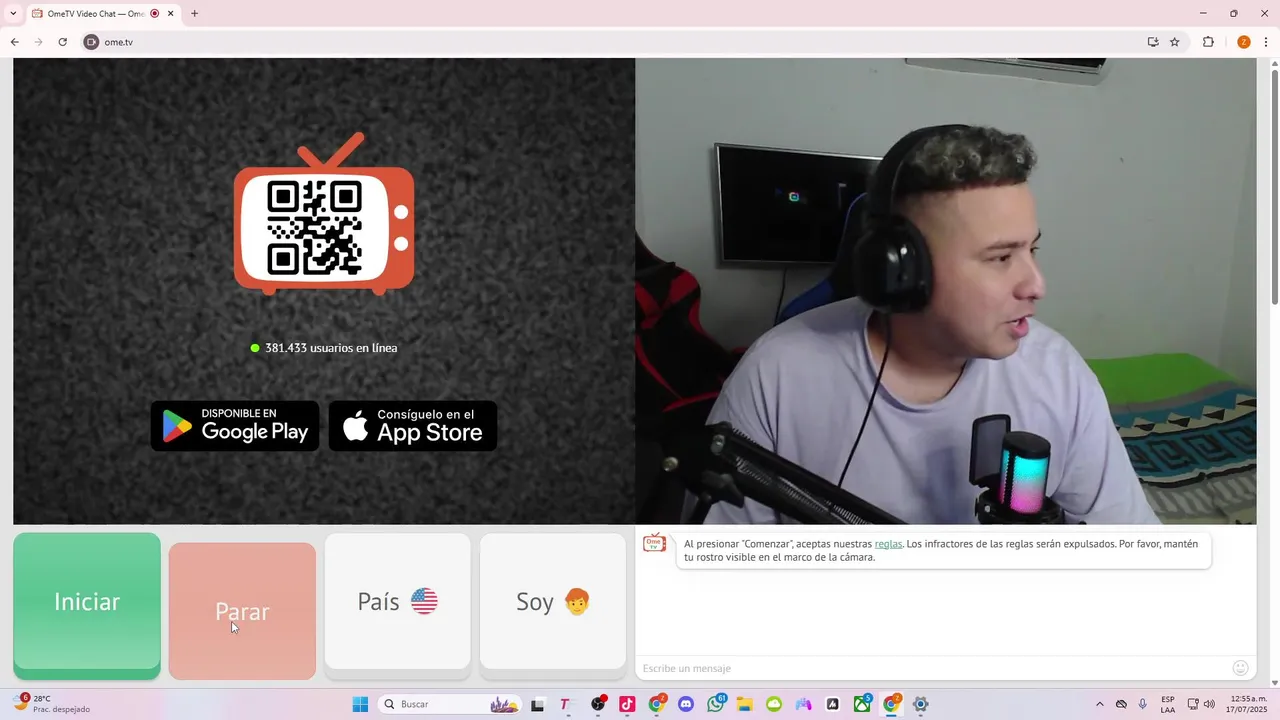Open a new browser tab
Viewport: 1280px width, 720px height.
194,14
